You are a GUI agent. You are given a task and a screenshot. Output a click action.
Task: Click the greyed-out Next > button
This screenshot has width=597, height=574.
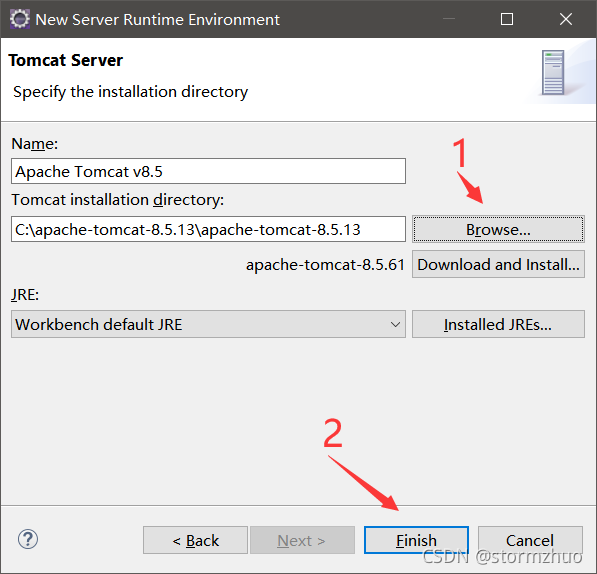click(302, 540)
